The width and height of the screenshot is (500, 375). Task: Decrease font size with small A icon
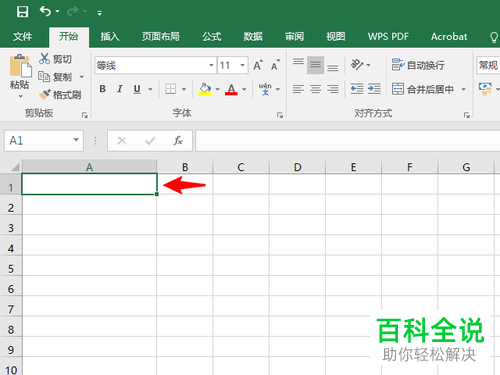275,65
